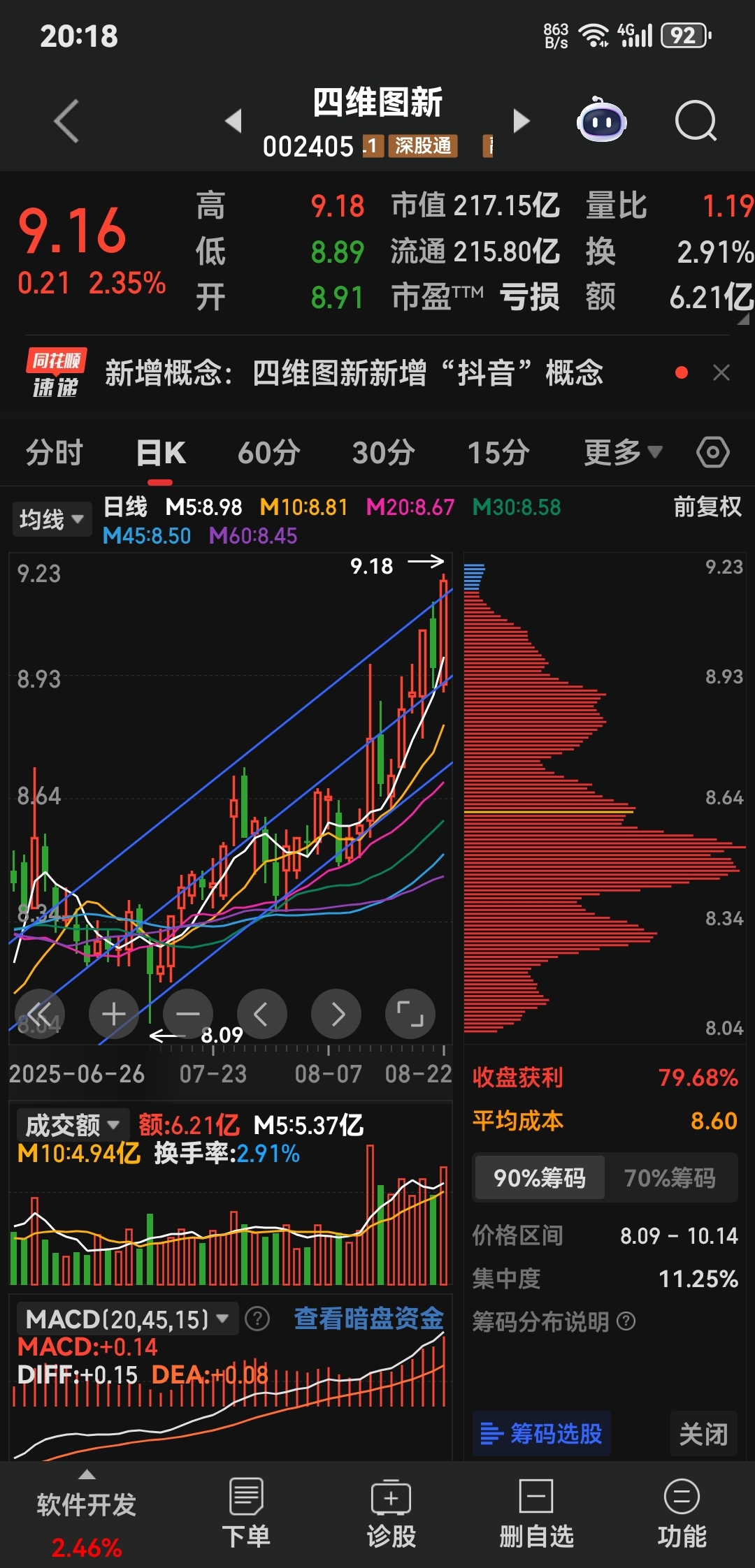This screenshot has height=1568, width=755.
Task: Tap the M5:8.98 moving average label
Action: point(203,507)
